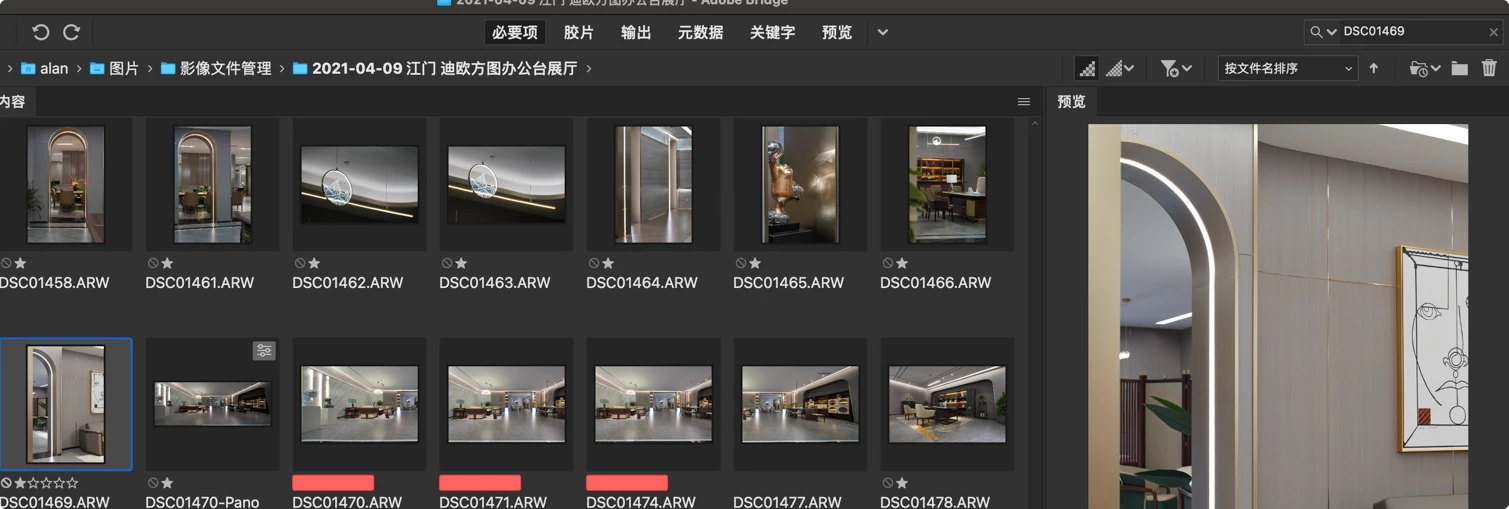The image size is (1509, 509).
Task: Rotate 90° counterclockwise using toolbar icon
Action: pos(41,32)
